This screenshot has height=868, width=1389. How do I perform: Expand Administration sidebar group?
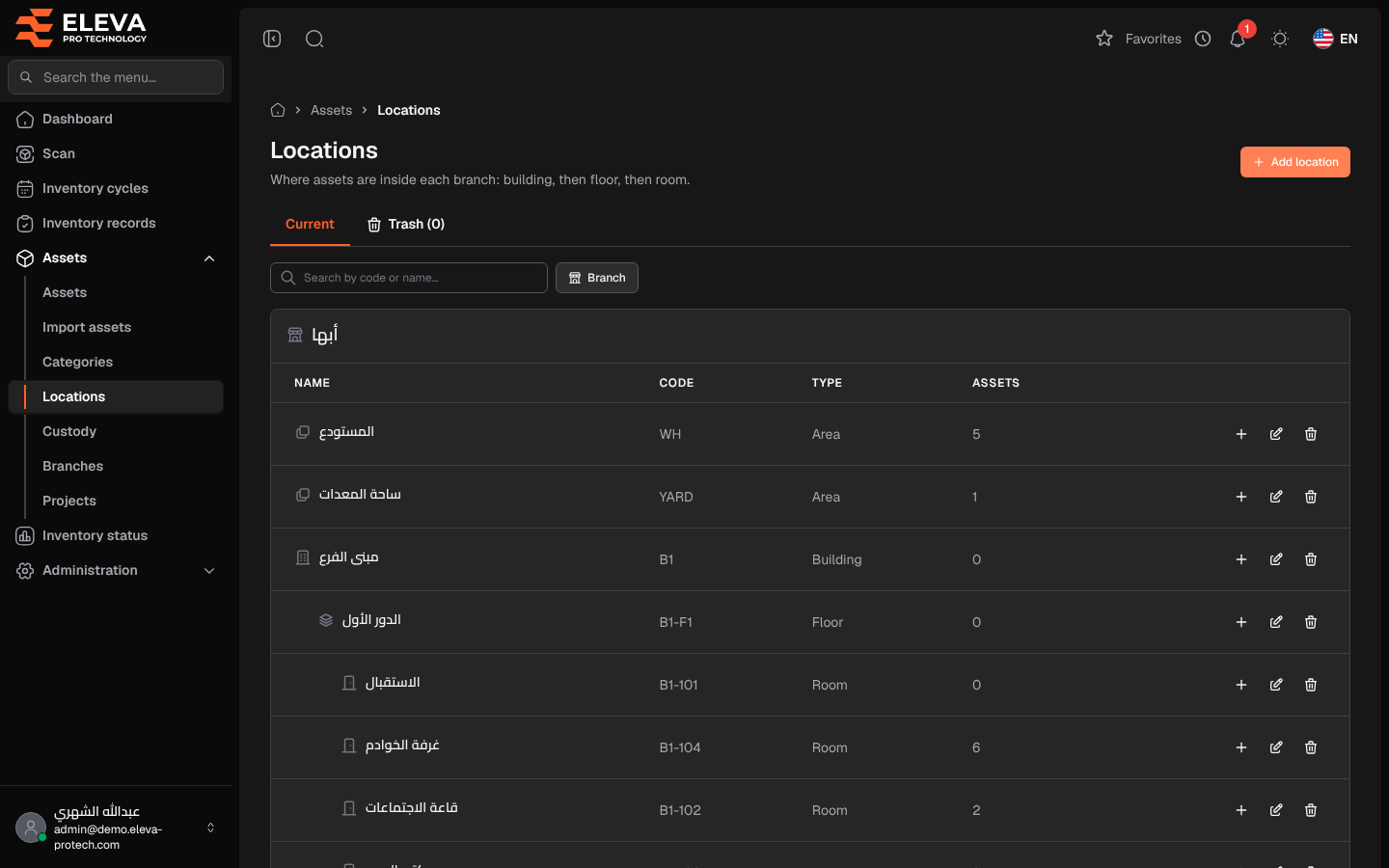click(116, 570)
